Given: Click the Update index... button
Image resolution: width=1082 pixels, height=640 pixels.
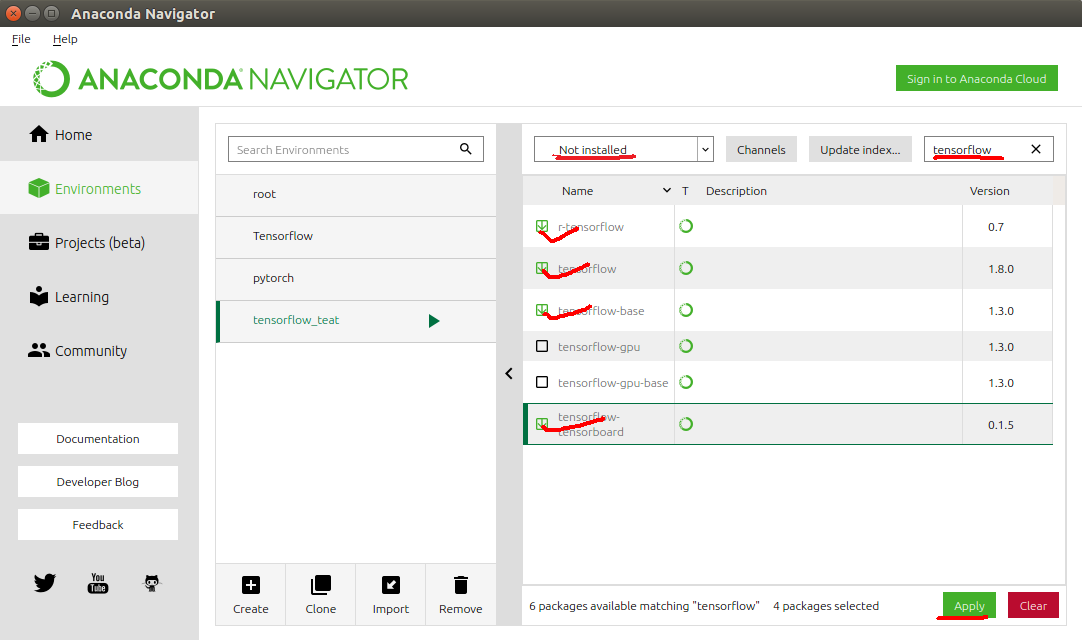Looking at the screenshot, I should click(x=860, y=149).
